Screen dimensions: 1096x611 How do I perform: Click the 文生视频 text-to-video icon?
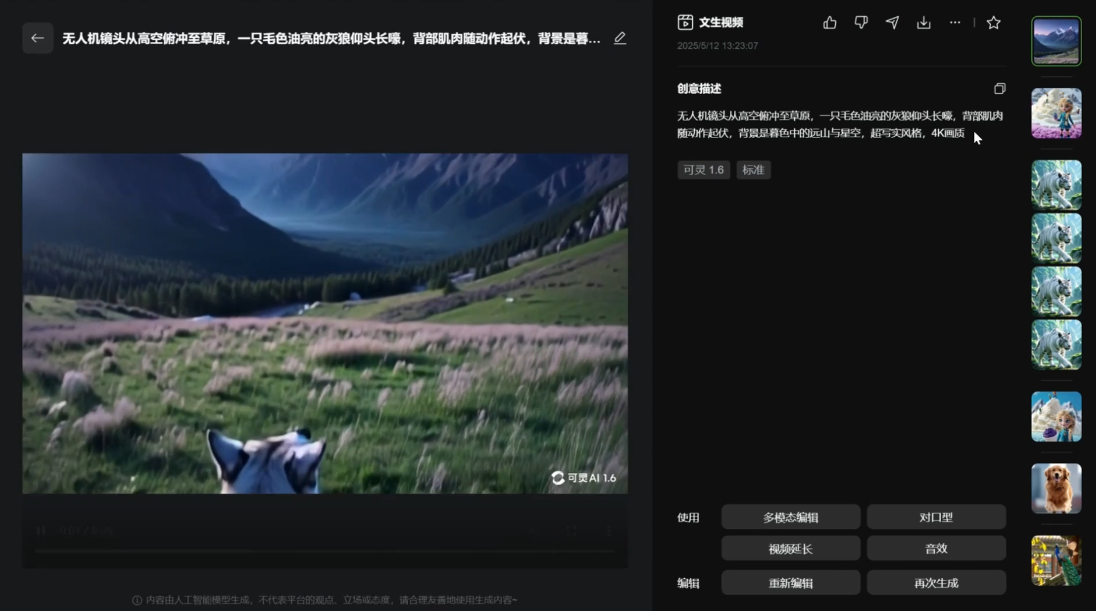pyautogui.click(x=684, y=21)
